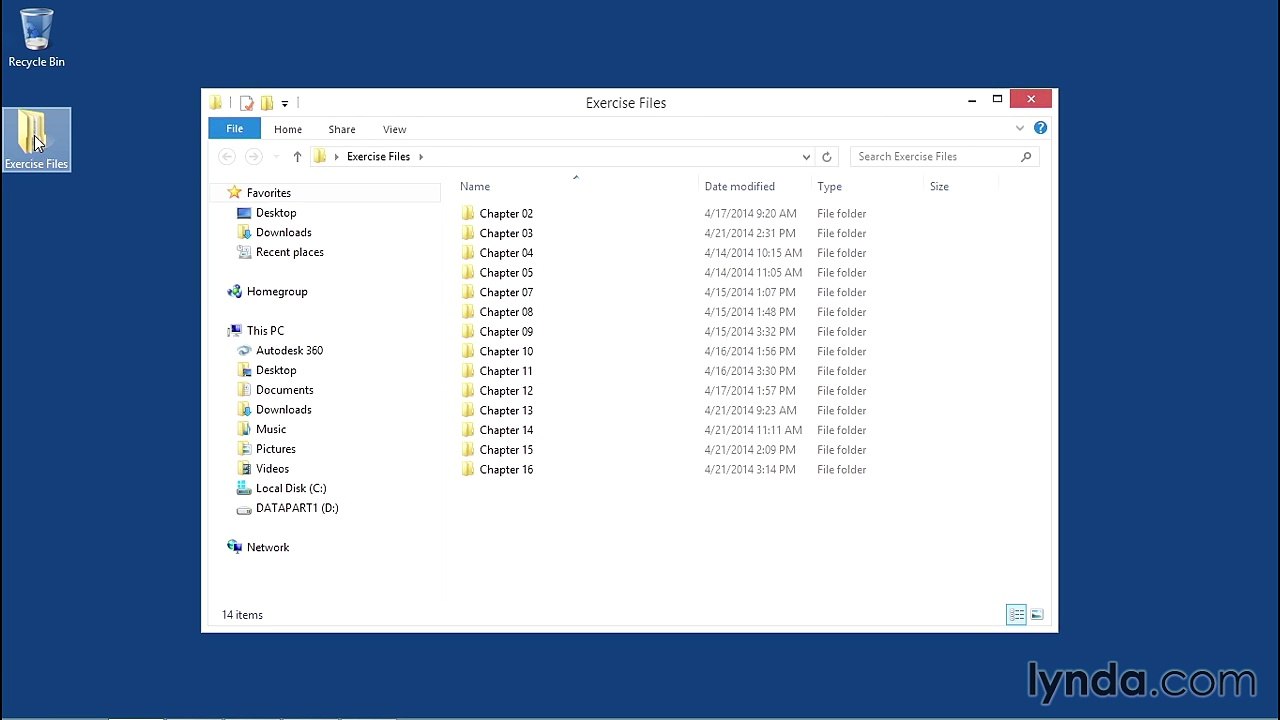The image size is (1280, 720).
Task: Click the folder icon in the address bar
Action: (320, 157)
